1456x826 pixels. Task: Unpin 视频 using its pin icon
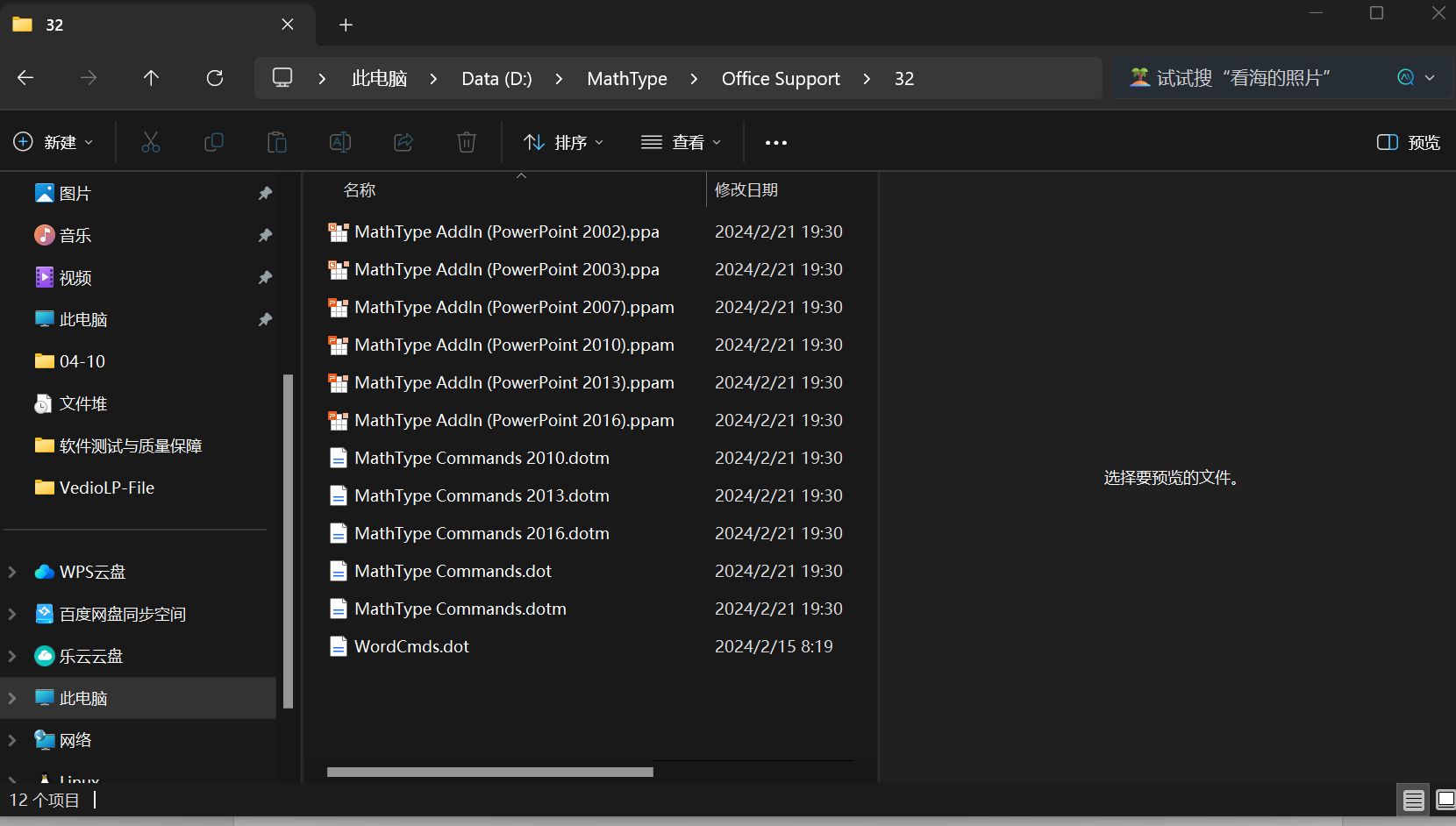coord(265,277)
